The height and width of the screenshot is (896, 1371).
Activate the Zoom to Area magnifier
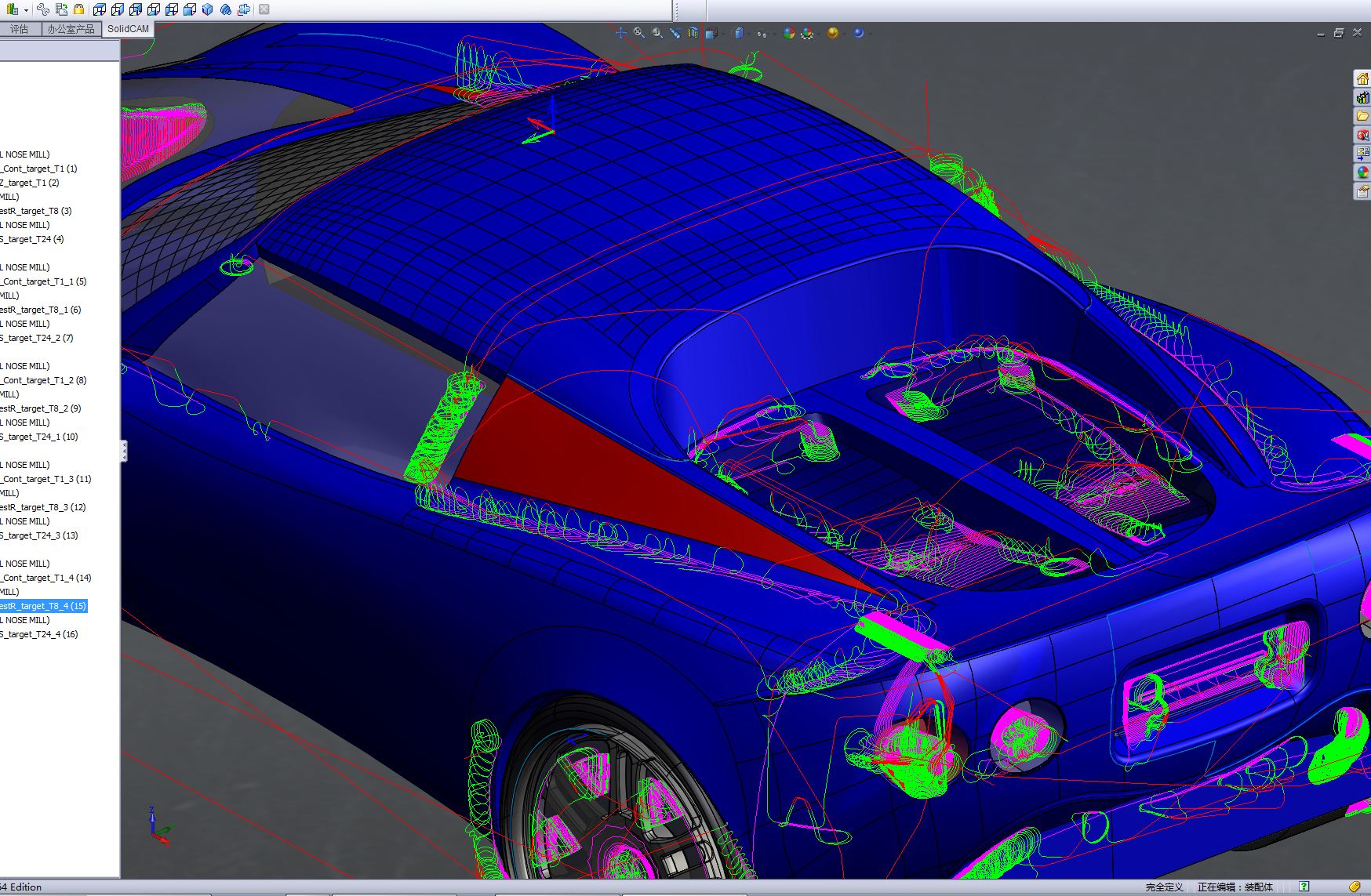639,33
